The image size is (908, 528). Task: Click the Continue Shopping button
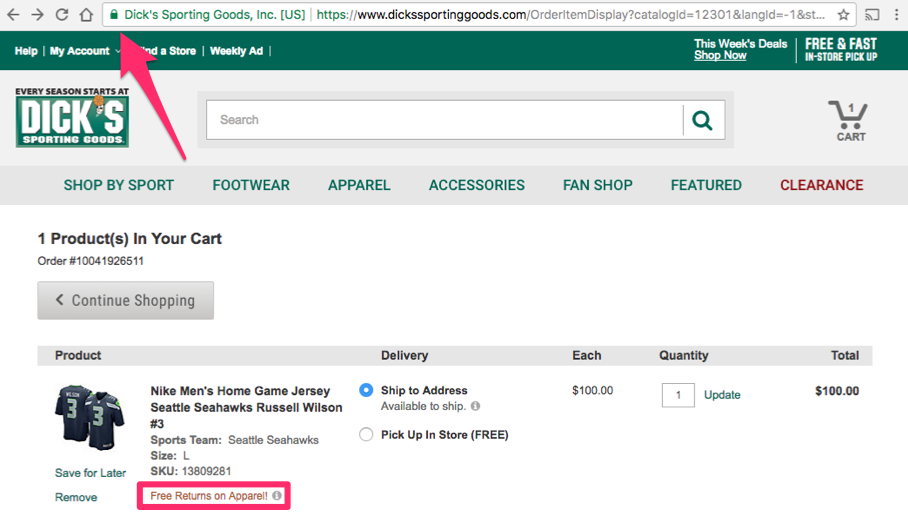126,300
